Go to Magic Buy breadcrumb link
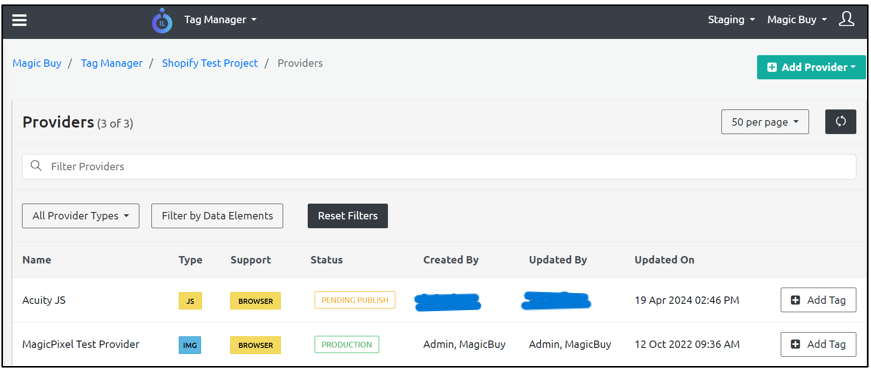 pos(37,63)
